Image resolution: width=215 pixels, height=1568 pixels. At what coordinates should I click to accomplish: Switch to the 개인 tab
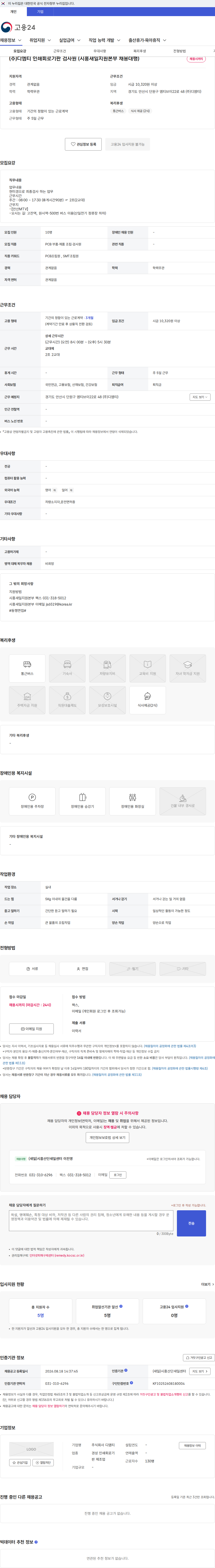(13, 12)
